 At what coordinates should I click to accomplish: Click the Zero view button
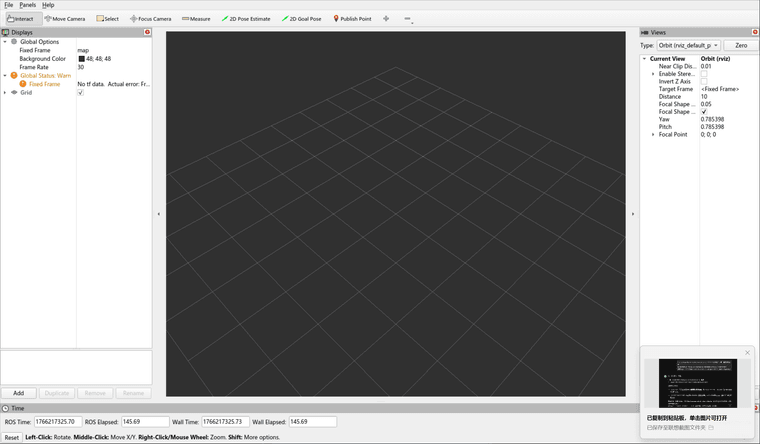[741, 45]
